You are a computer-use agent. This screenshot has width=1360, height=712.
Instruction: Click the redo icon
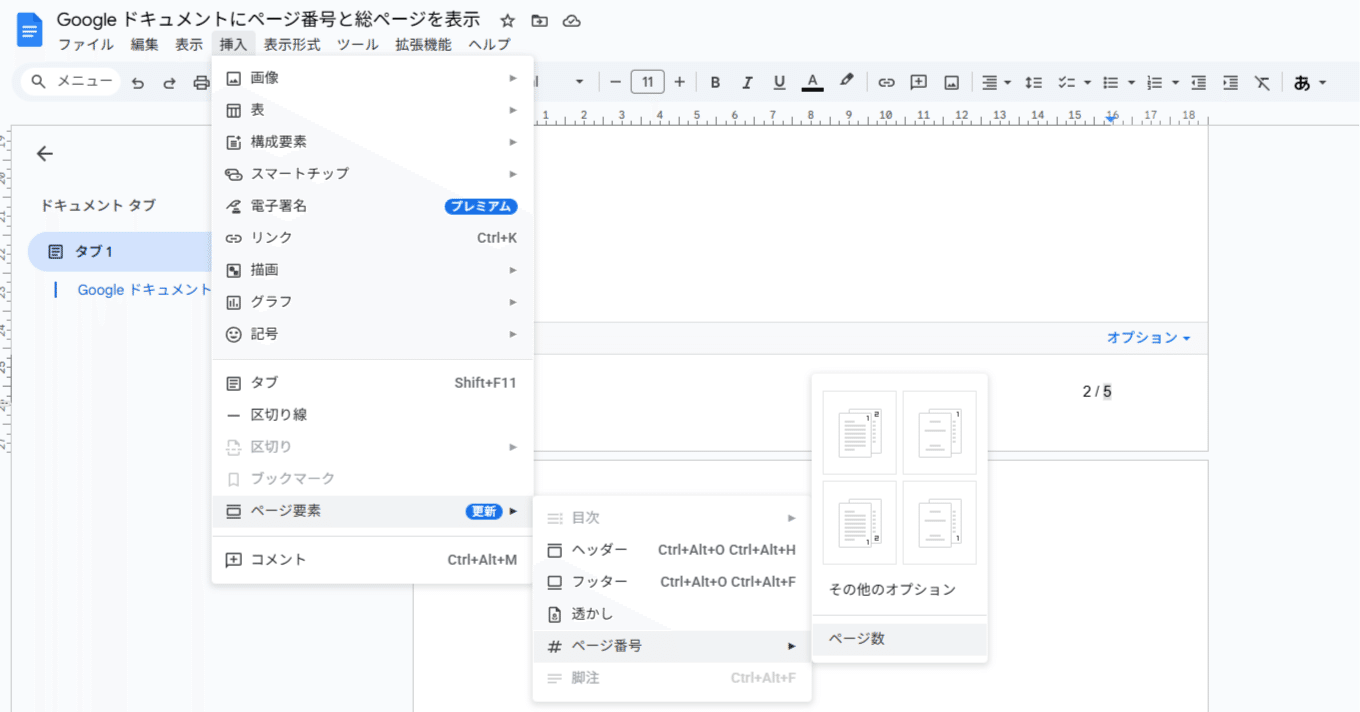[168, 81]
